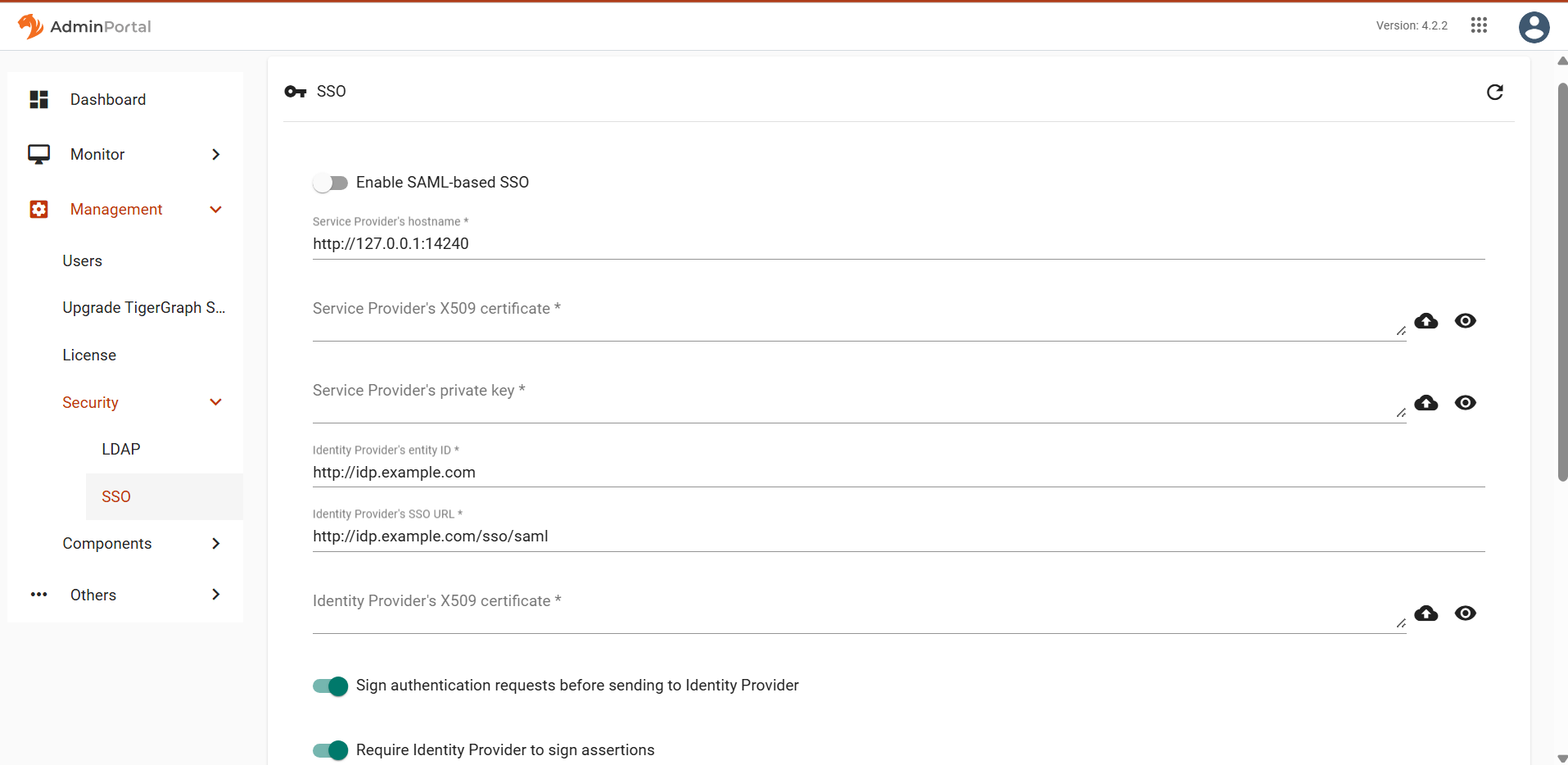Upload Service Provider's X509 certificate file
Image resolution: width=1568 pixels, height=765 pixels.
point(1426,321)
